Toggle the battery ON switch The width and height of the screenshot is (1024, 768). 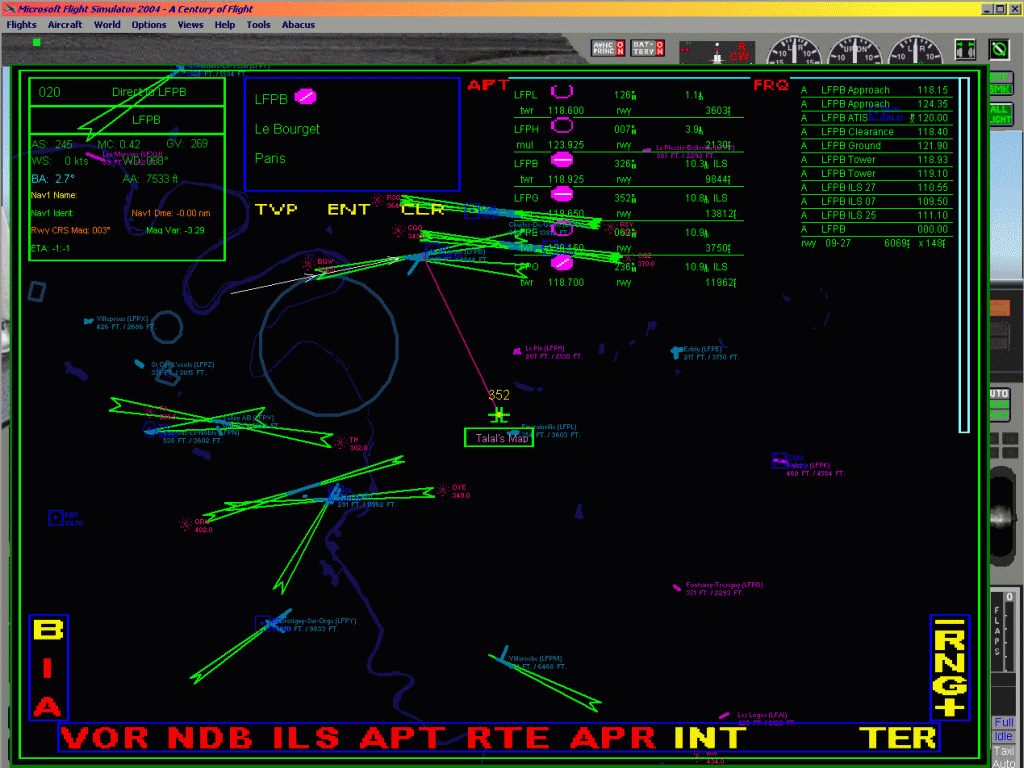641,48
